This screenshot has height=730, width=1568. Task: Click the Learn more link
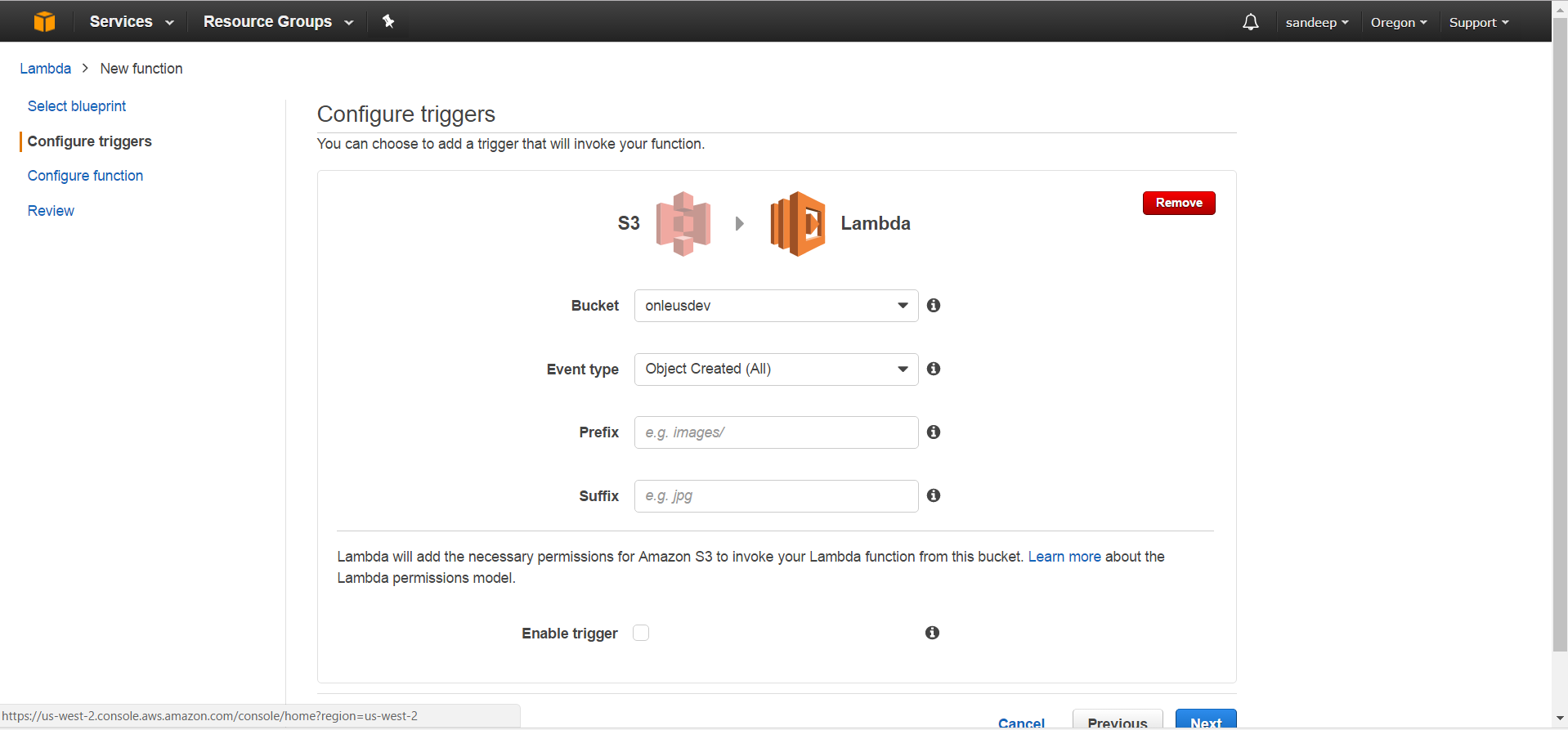[1064, 557]
